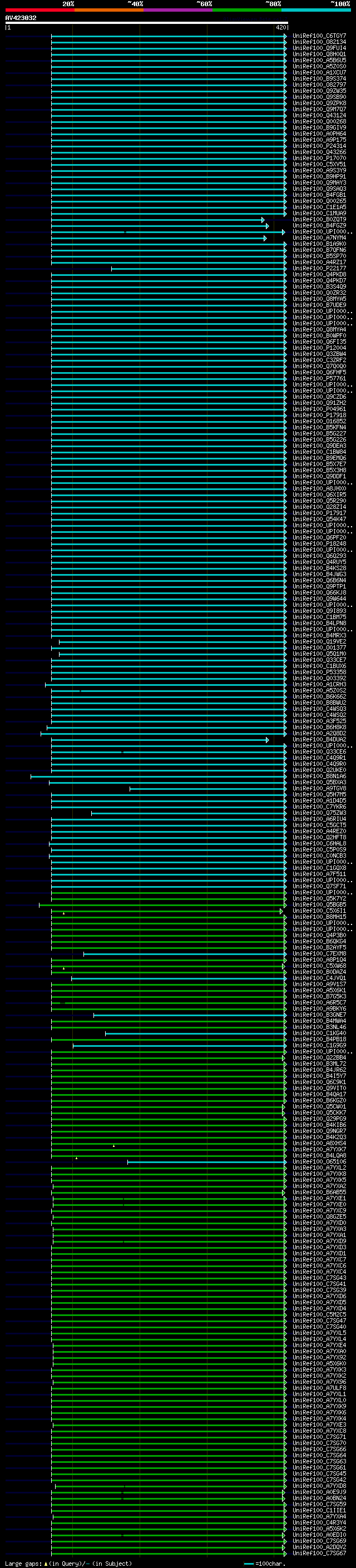Select the UniRef100_P57761 label
This screenshot has height=1568, width=356.
[x=319, y=378]
